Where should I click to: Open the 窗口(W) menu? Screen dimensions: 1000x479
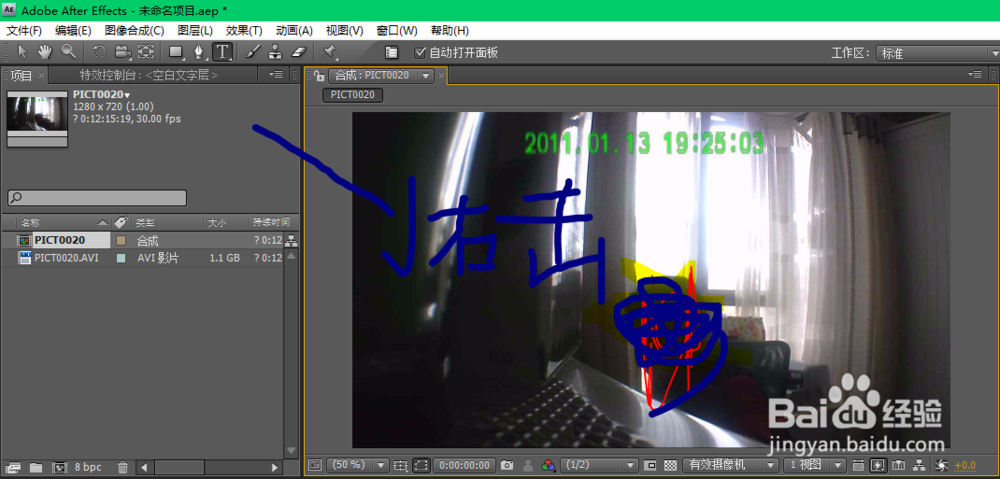397,31
